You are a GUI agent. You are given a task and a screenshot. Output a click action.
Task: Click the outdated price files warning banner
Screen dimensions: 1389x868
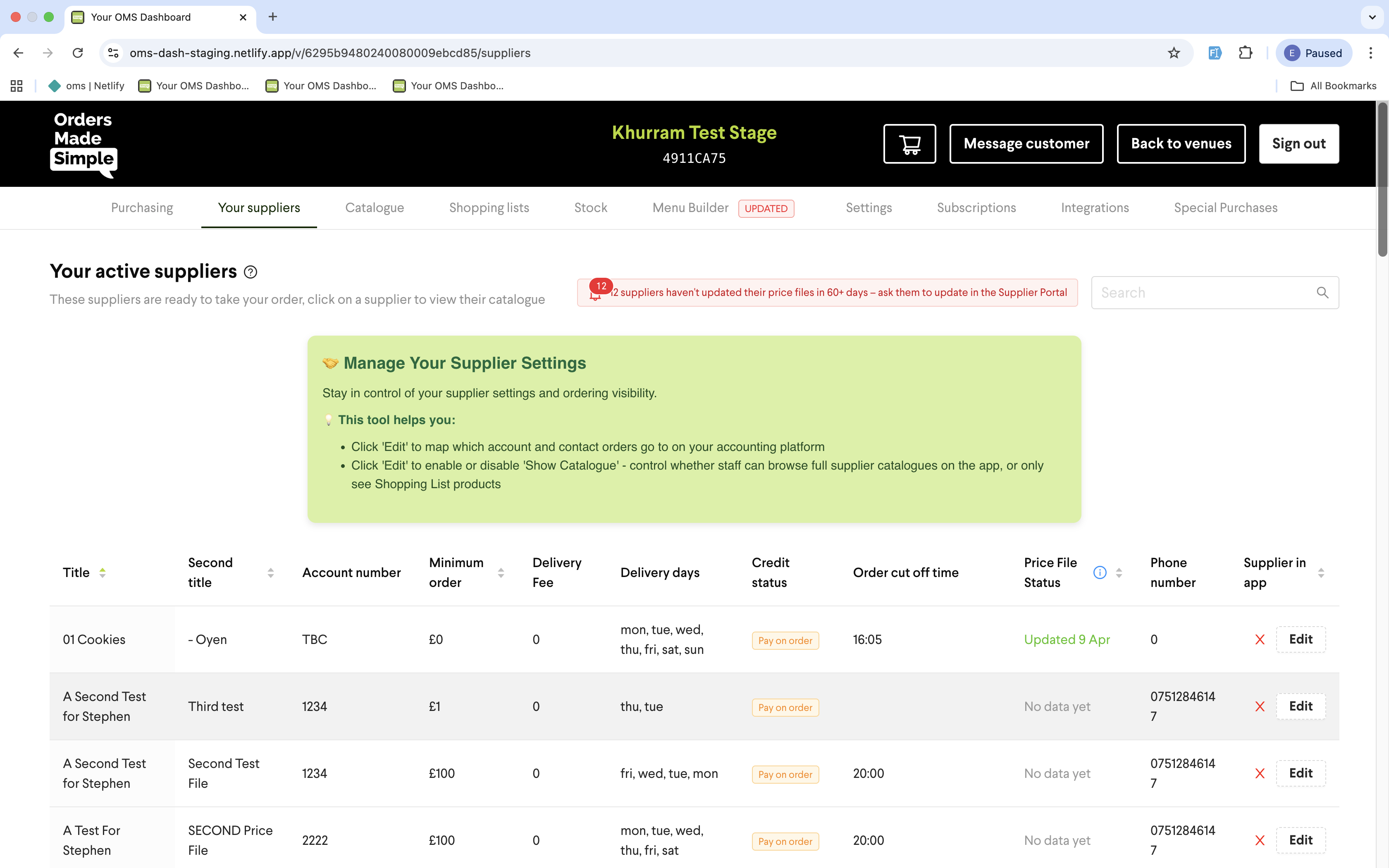point(827,293)
